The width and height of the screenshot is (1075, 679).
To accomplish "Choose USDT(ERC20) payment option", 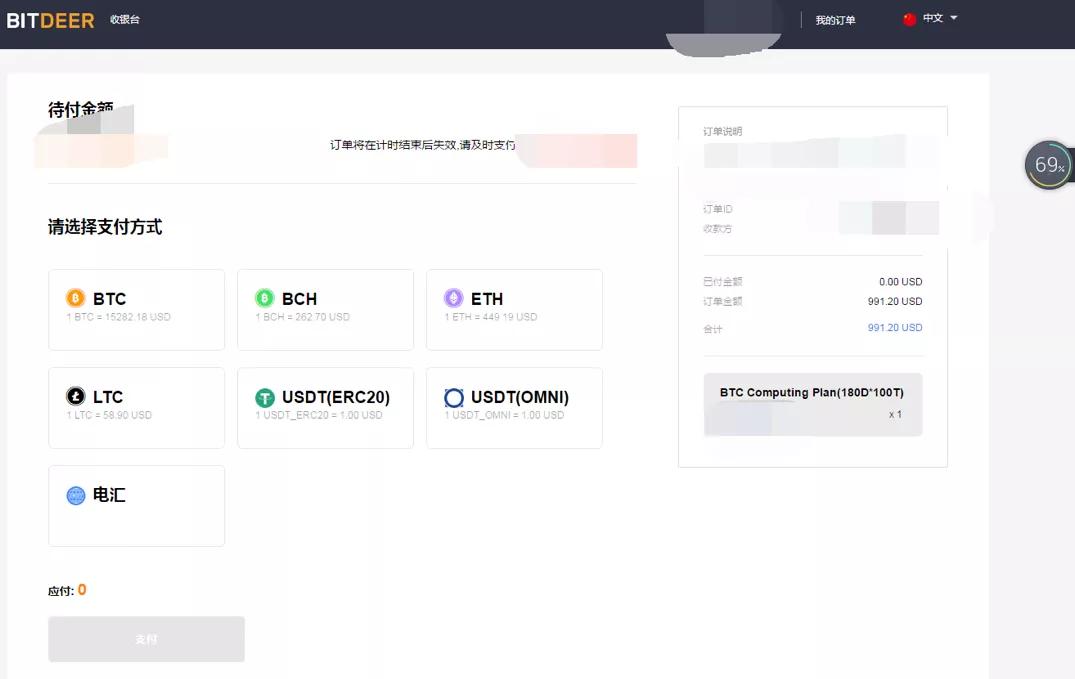I will pyautogui.click(x=326, y=408).
